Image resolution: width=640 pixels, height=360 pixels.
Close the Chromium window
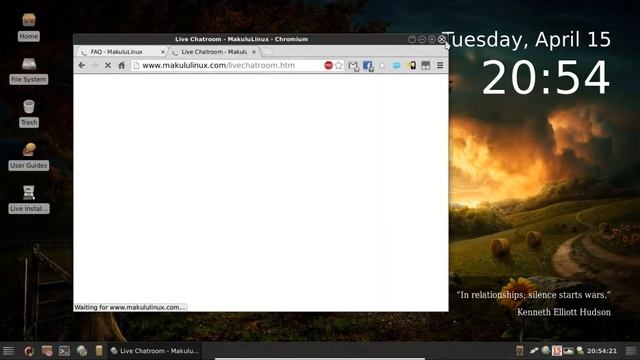[x=442, y=39]
